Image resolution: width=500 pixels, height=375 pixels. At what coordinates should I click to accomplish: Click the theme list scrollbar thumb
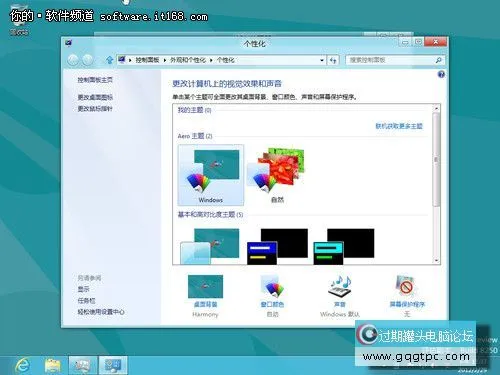[436, 159]
